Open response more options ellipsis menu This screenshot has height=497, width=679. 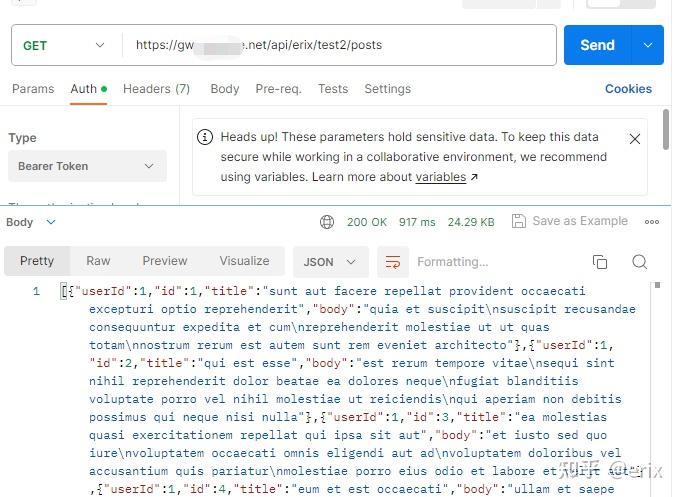(652, 222)
